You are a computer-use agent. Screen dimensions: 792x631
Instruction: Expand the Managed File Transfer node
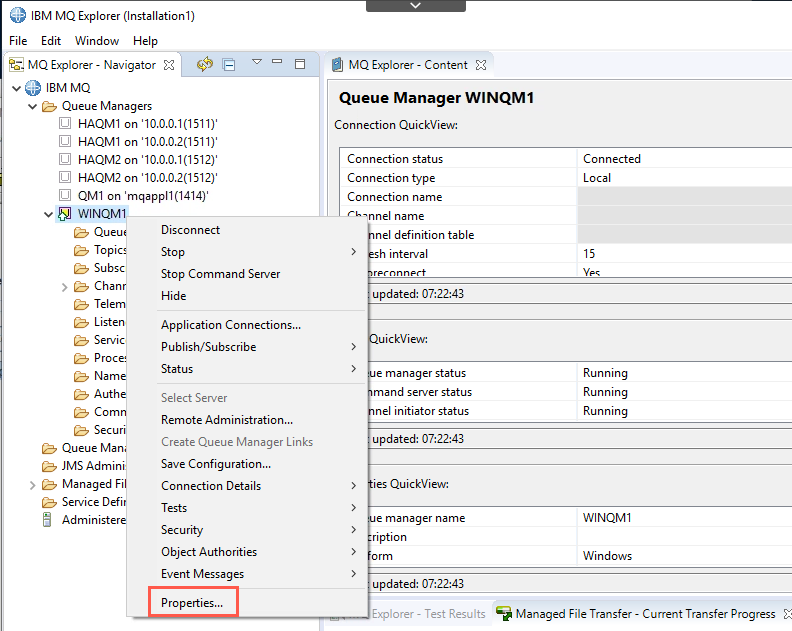click(x=32, y=485)
